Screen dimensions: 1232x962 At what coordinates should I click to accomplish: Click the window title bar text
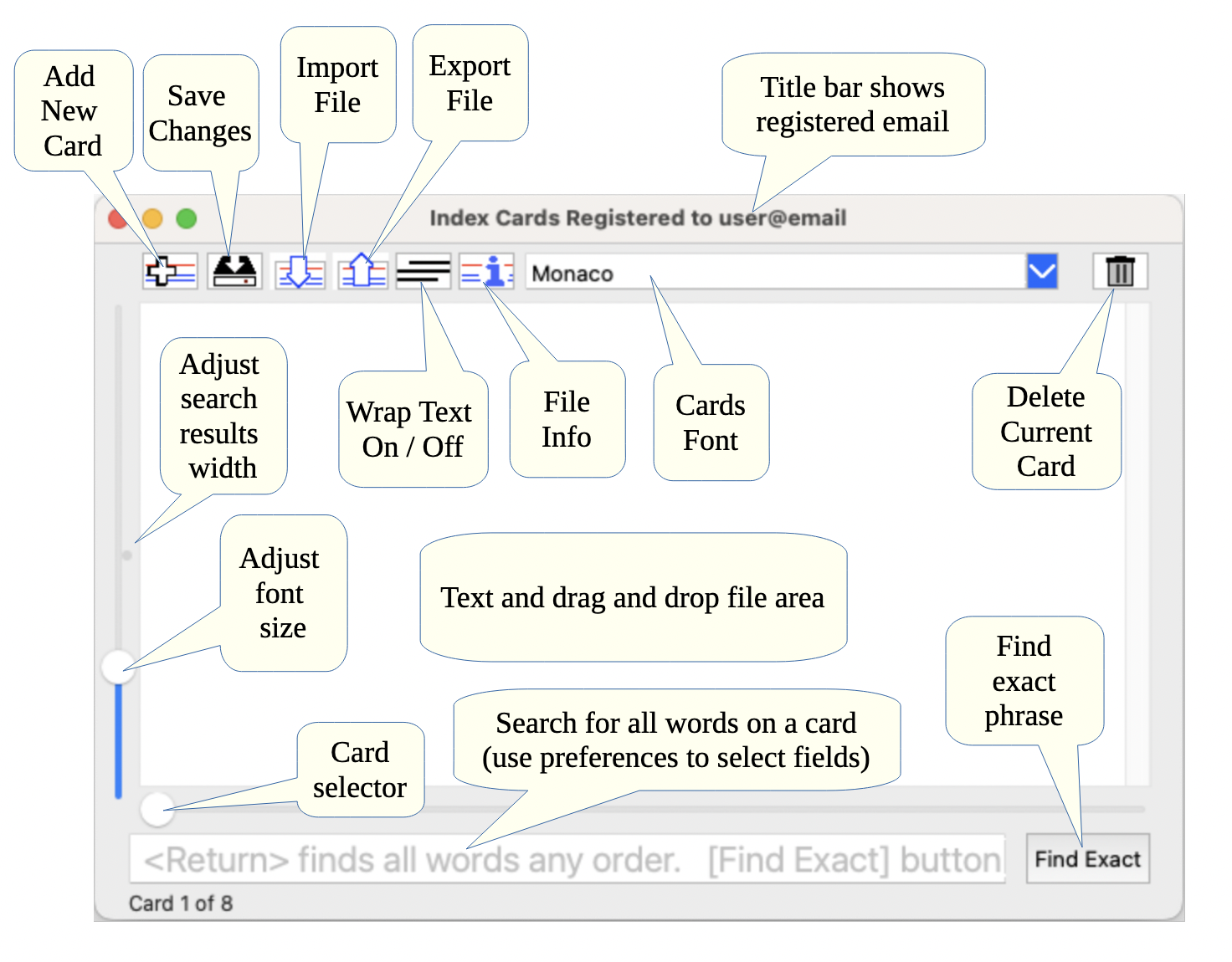(638, 218)
